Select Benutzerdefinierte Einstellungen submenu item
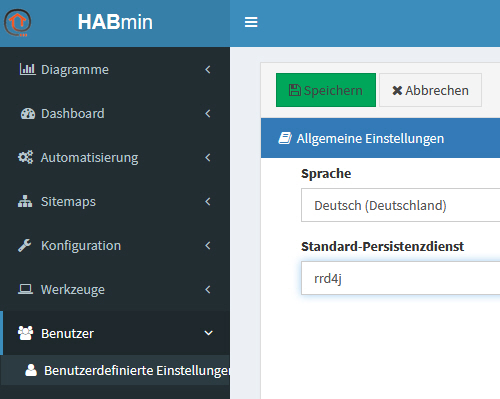The image size is (500, 399). coord(115,370)
